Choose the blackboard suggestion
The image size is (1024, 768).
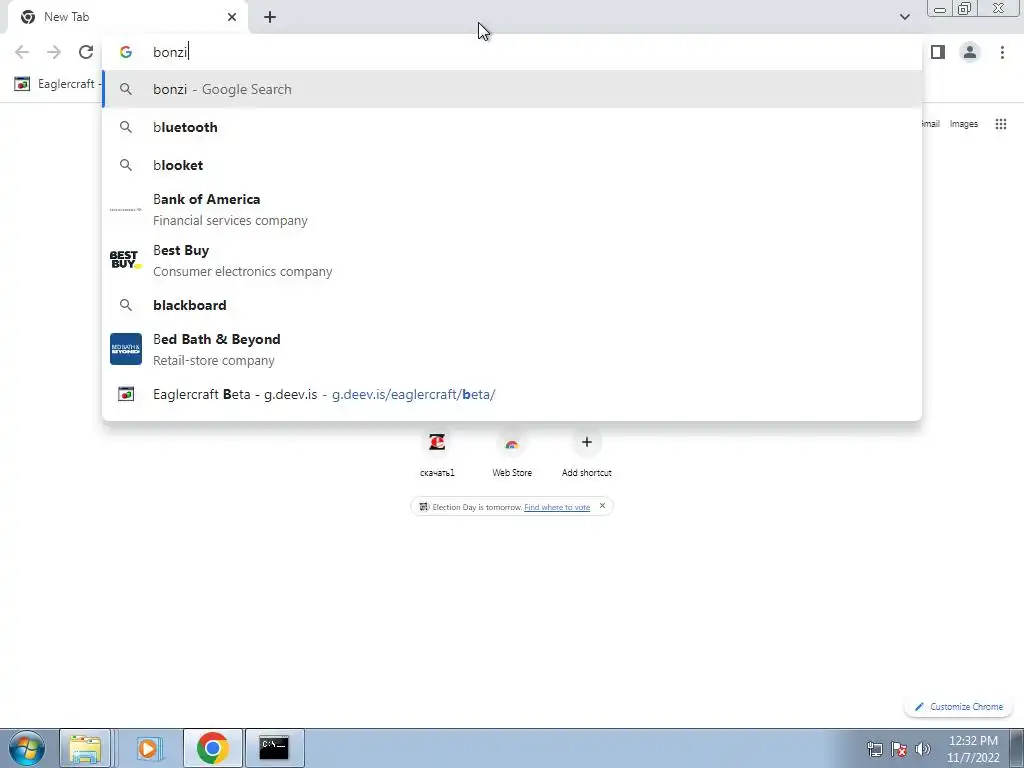pyautogui.click(x=512, y=305)
